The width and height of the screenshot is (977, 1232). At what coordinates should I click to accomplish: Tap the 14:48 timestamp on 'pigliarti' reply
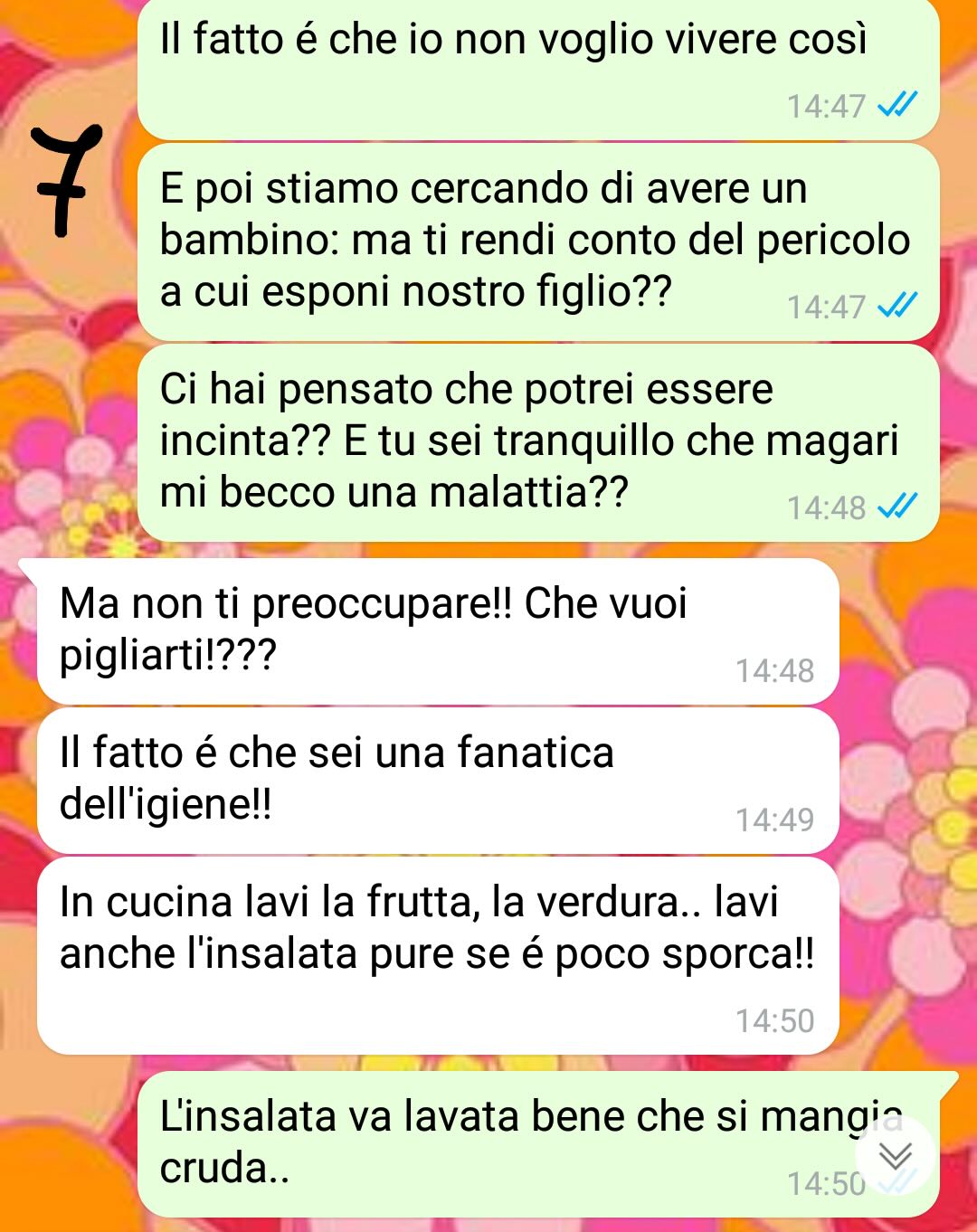(774, 670)
